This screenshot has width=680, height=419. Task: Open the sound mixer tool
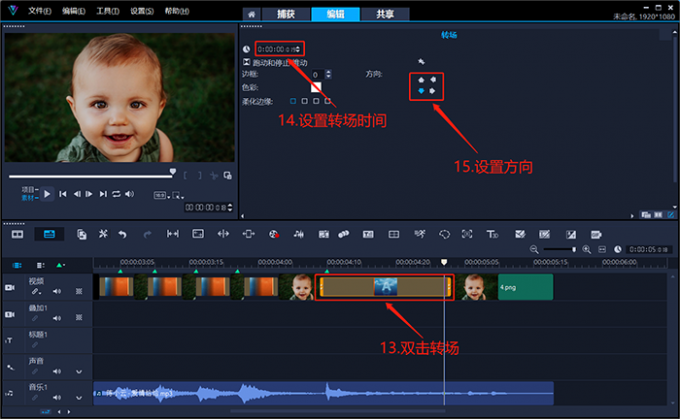click(298, 235)
